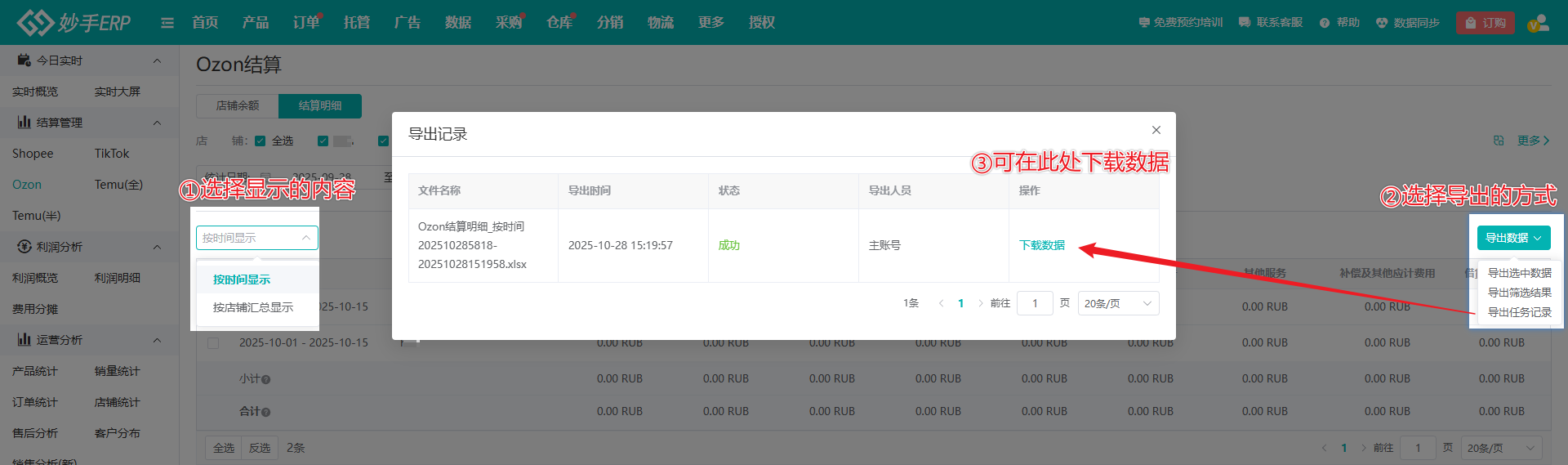Screen dimensions: 1568x465
Task: Open the 按时间显示 display dropdown
Action: pyautogui.click(x=256, y=238)
